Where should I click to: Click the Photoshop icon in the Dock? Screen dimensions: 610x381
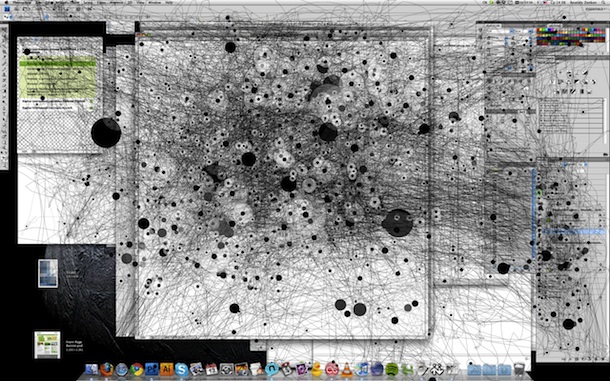point(152,369)
